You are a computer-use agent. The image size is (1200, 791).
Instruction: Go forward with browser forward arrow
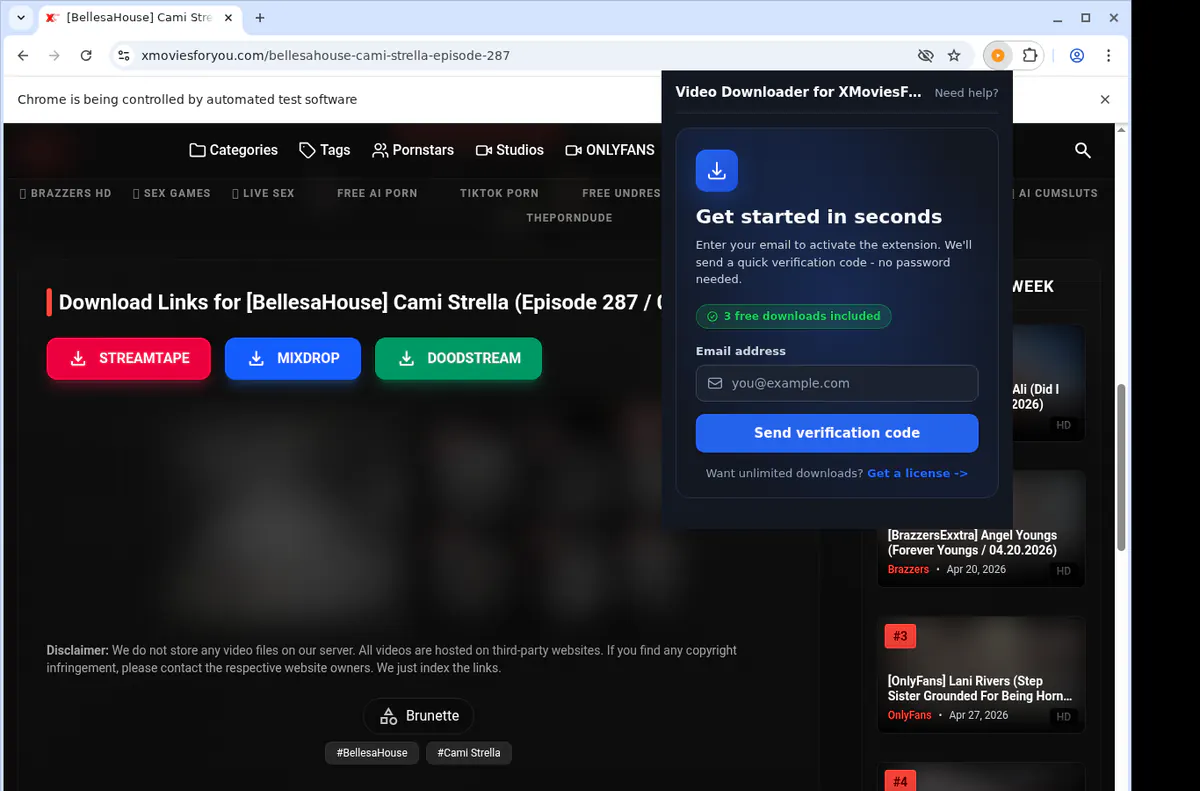(x=54, y=56)
